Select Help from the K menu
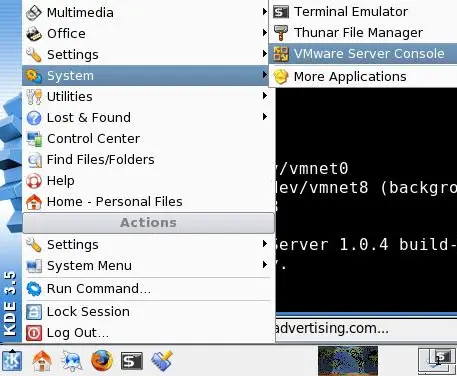457x376 pixels. point(148,181)
